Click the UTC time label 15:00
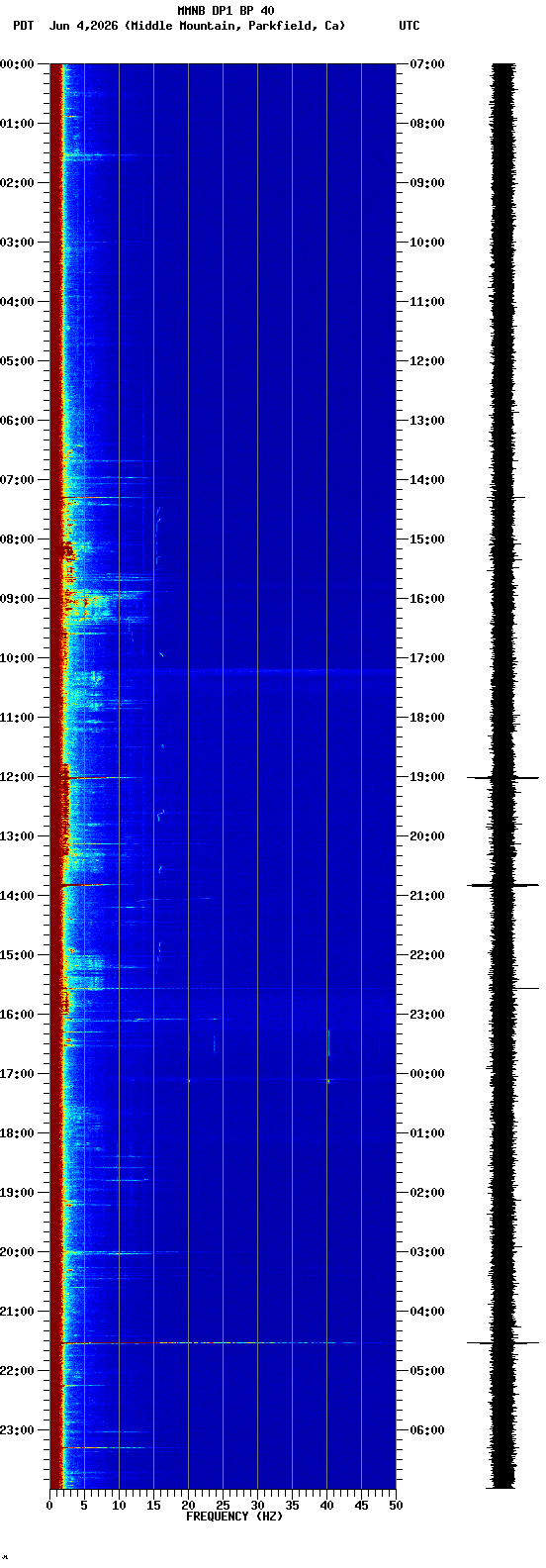 [427, 539]
